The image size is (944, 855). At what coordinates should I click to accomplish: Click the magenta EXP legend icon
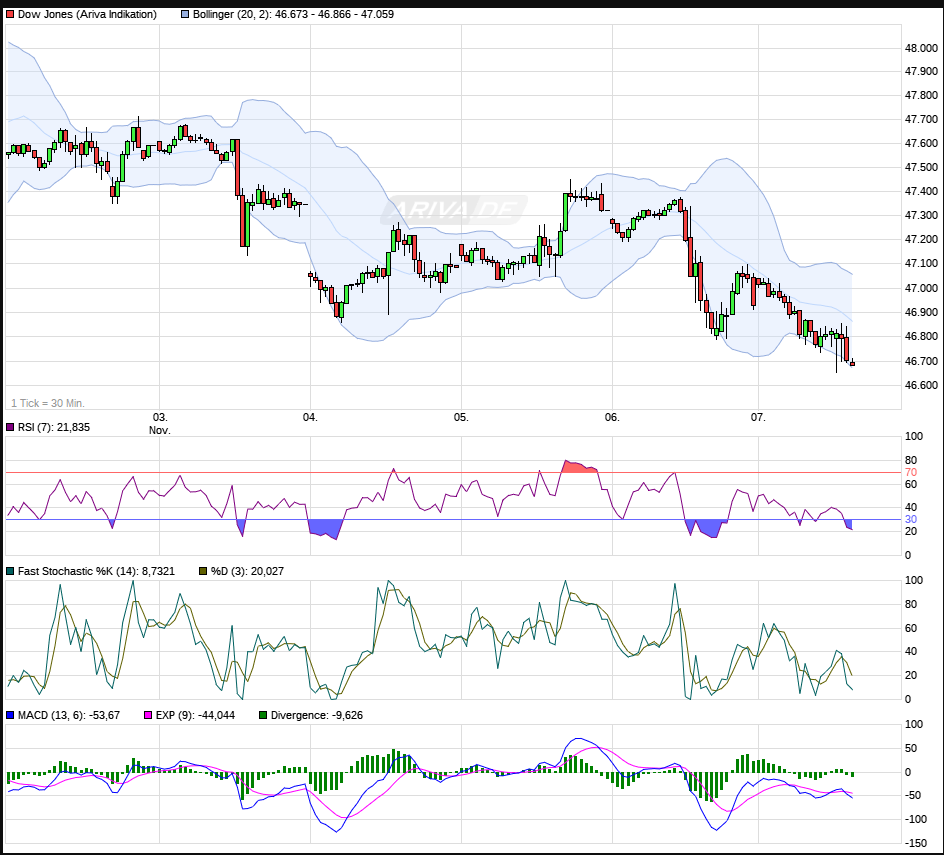tap(149, 715)
